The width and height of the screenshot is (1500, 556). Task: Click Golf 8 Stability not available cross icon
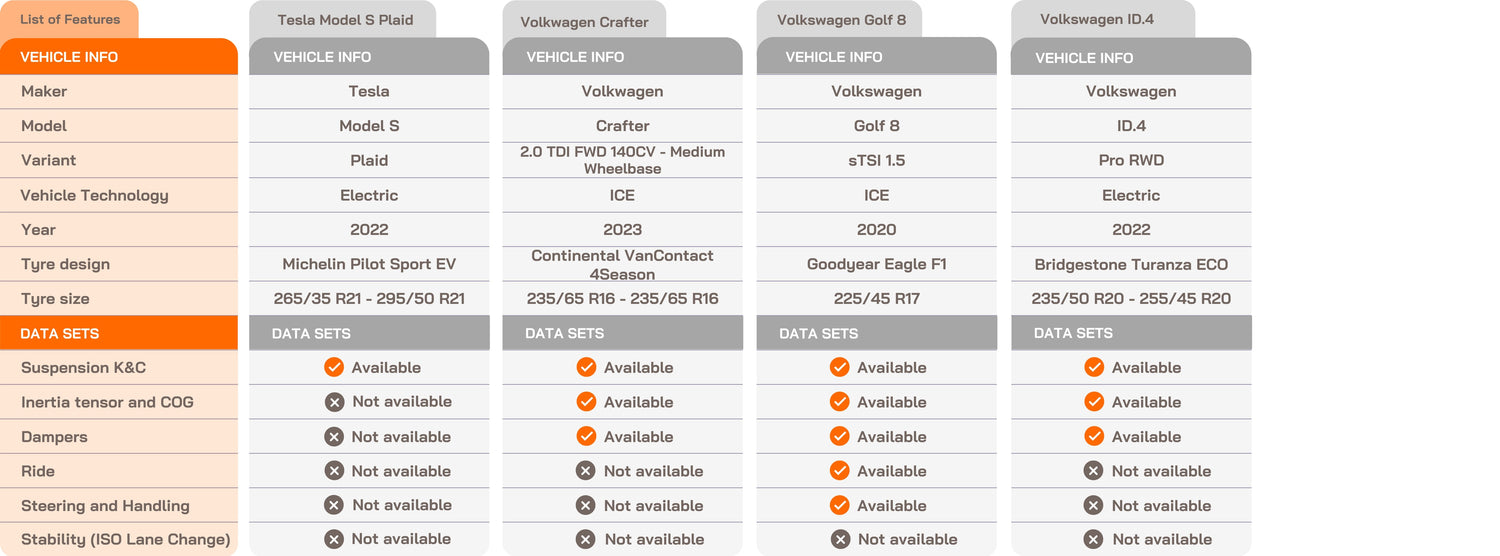click(x=840, y=539)
